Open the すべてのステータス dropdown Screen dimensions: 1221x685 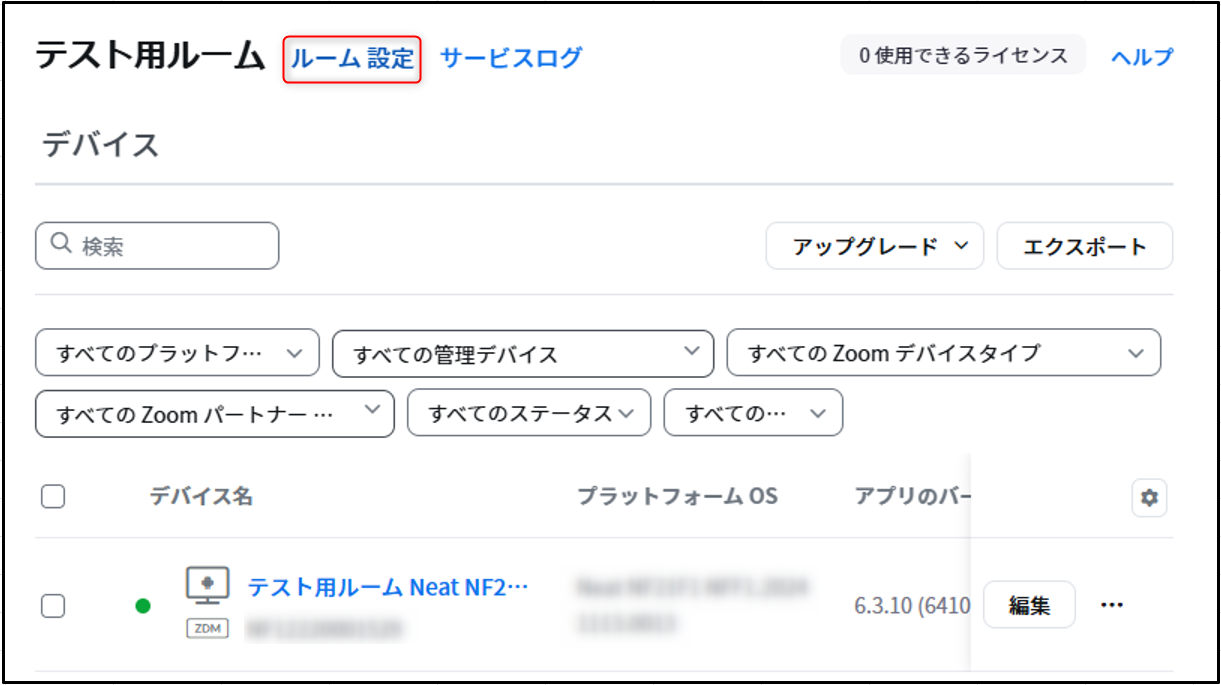(529, 413)
